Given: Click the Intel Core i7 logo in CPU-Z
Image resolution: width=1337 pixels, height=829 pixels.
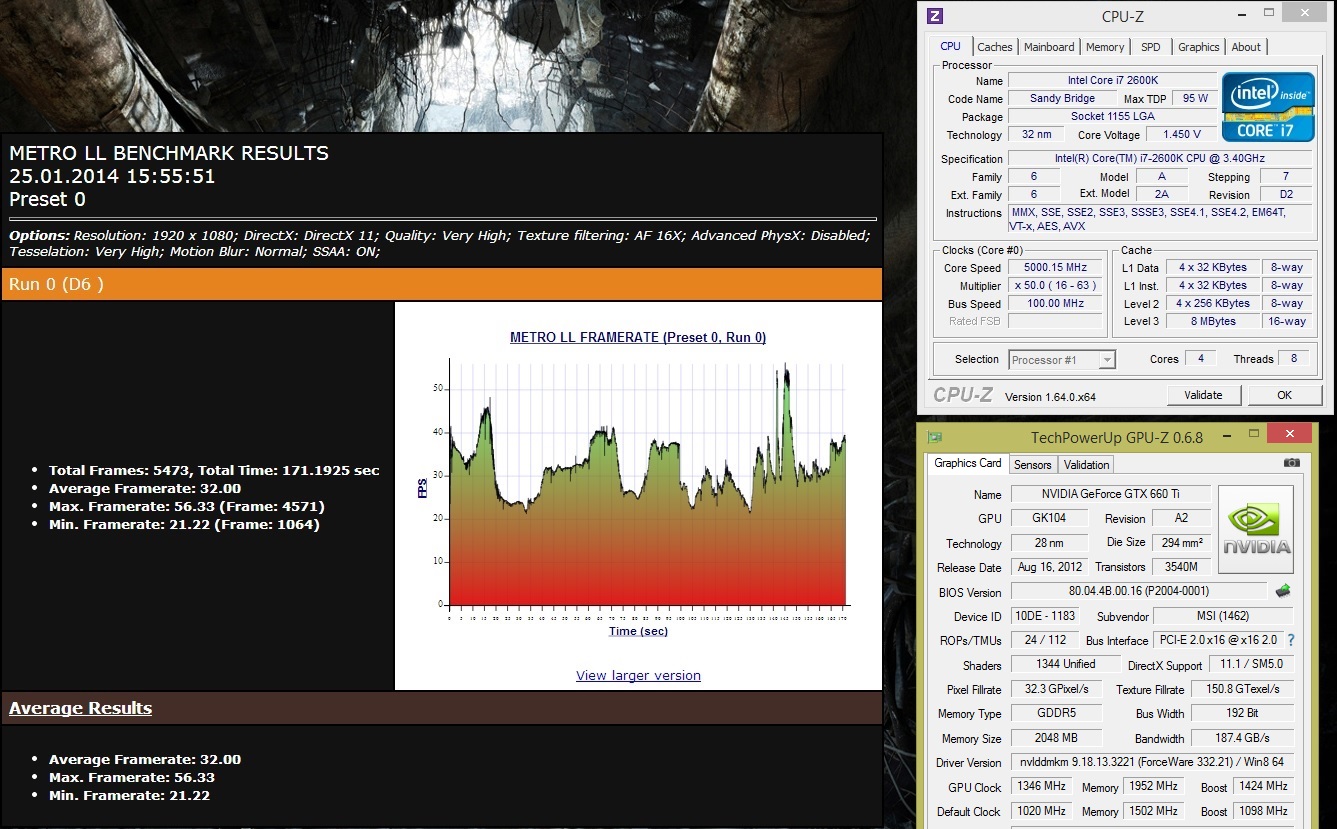Looking at the screenshot, I should point(1268,106).
